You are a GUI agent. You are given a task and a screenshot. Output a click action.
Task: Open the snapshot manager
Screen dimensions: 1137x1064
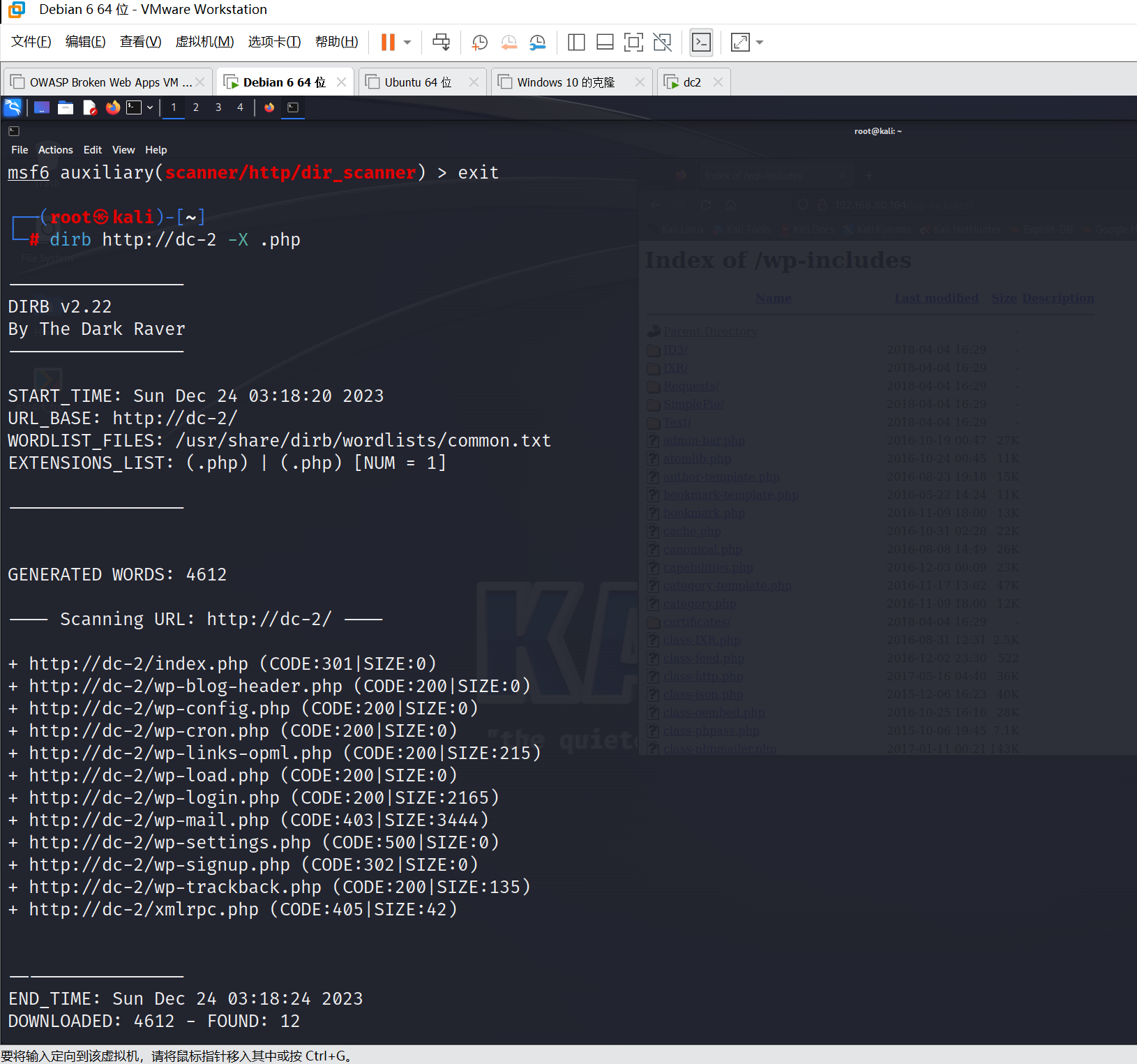pyautogui.click(x=538, y=43)
